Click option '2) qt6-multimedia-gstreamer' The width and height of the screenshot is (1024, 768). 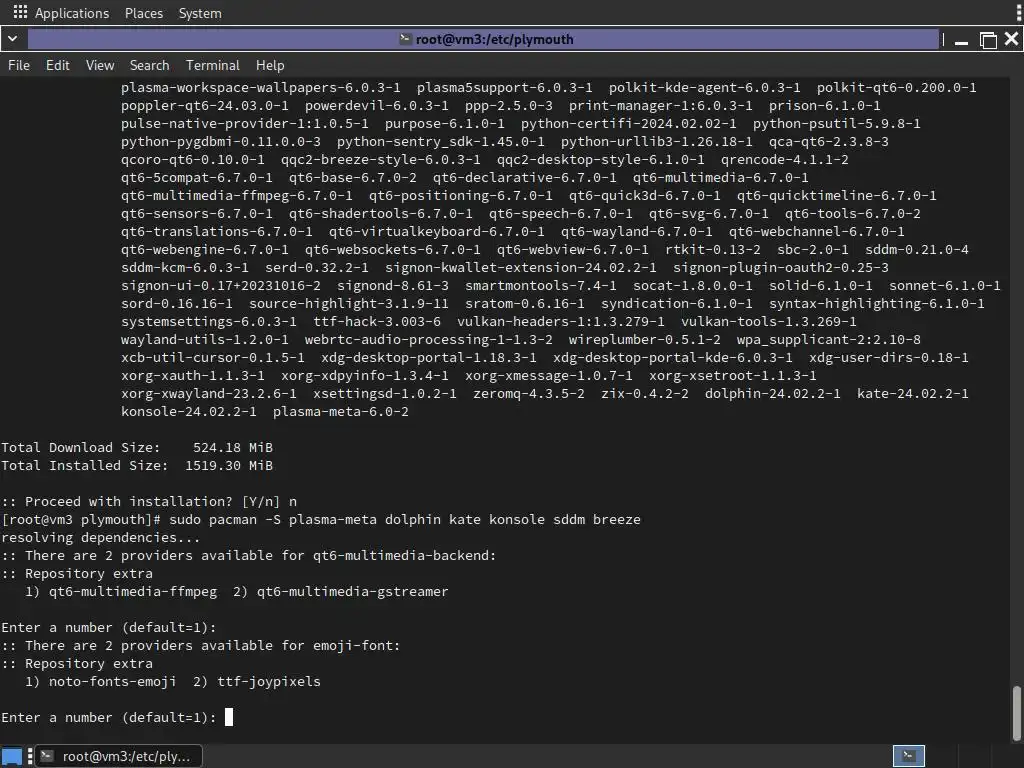pyautogui.click(x=341, y=592)
